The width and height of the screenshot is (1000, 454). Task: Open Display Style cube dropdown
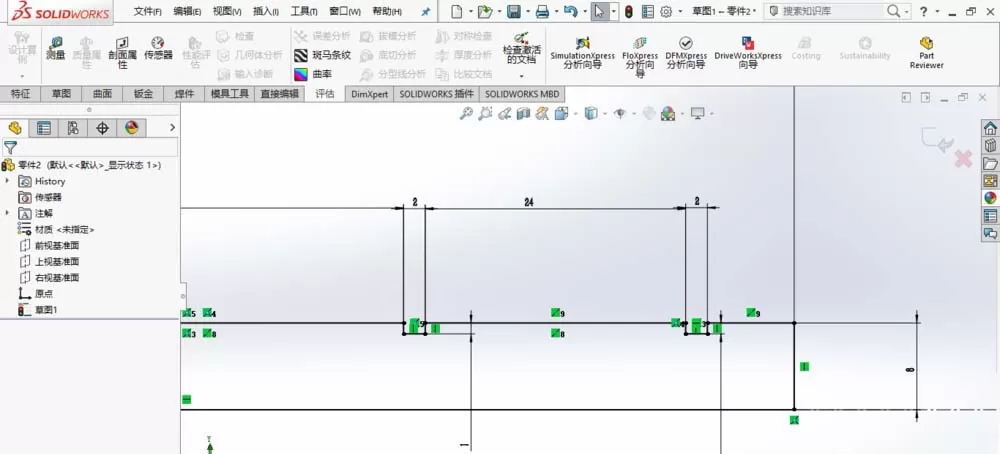point(605,114)
